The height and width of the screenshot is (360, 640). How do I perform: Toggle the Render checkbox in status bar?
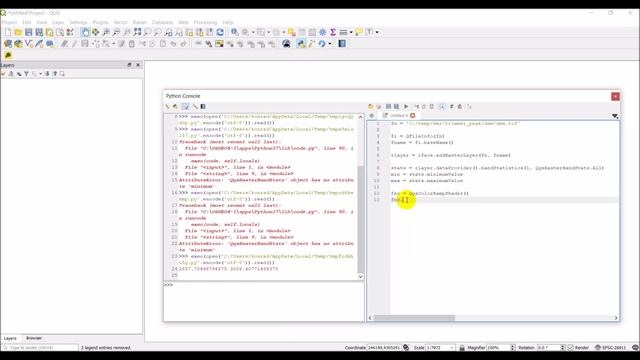(571, 348)
